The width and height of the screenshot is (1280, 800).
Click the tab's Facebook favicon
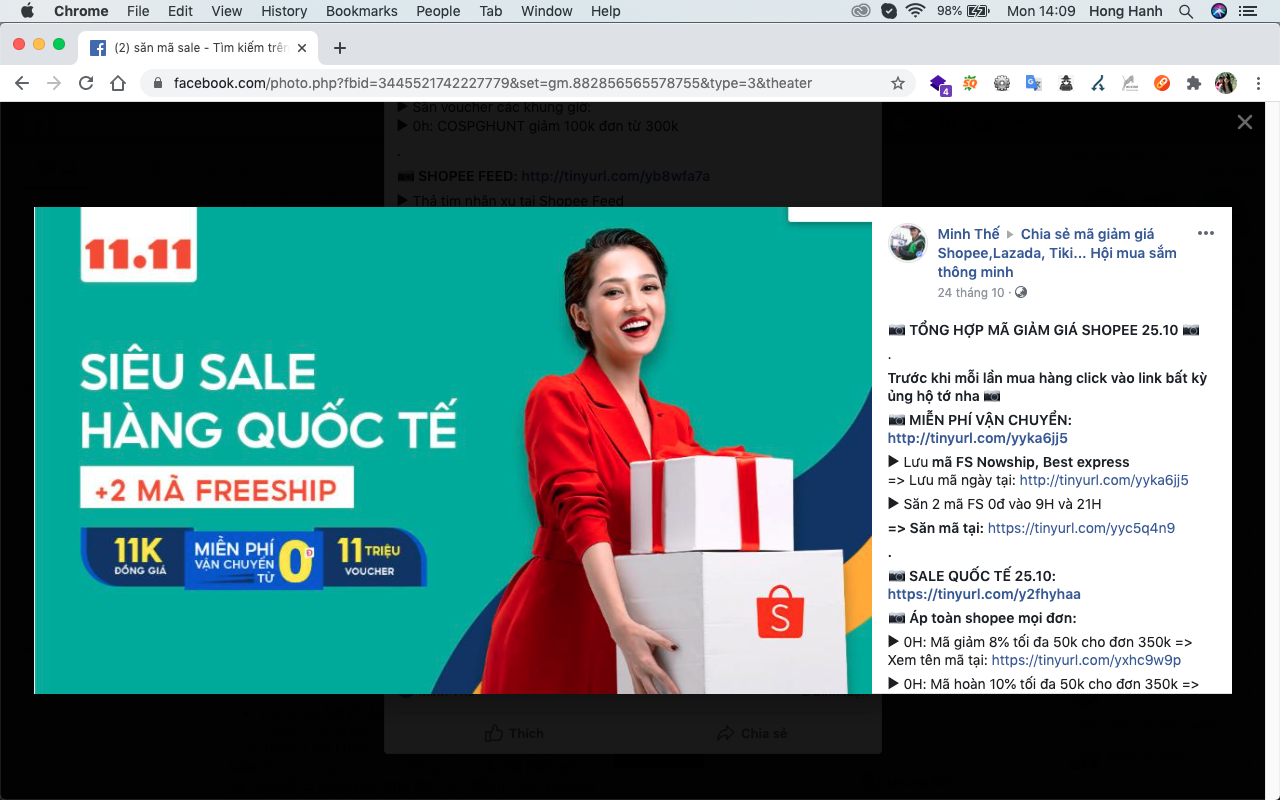[98, 48]
